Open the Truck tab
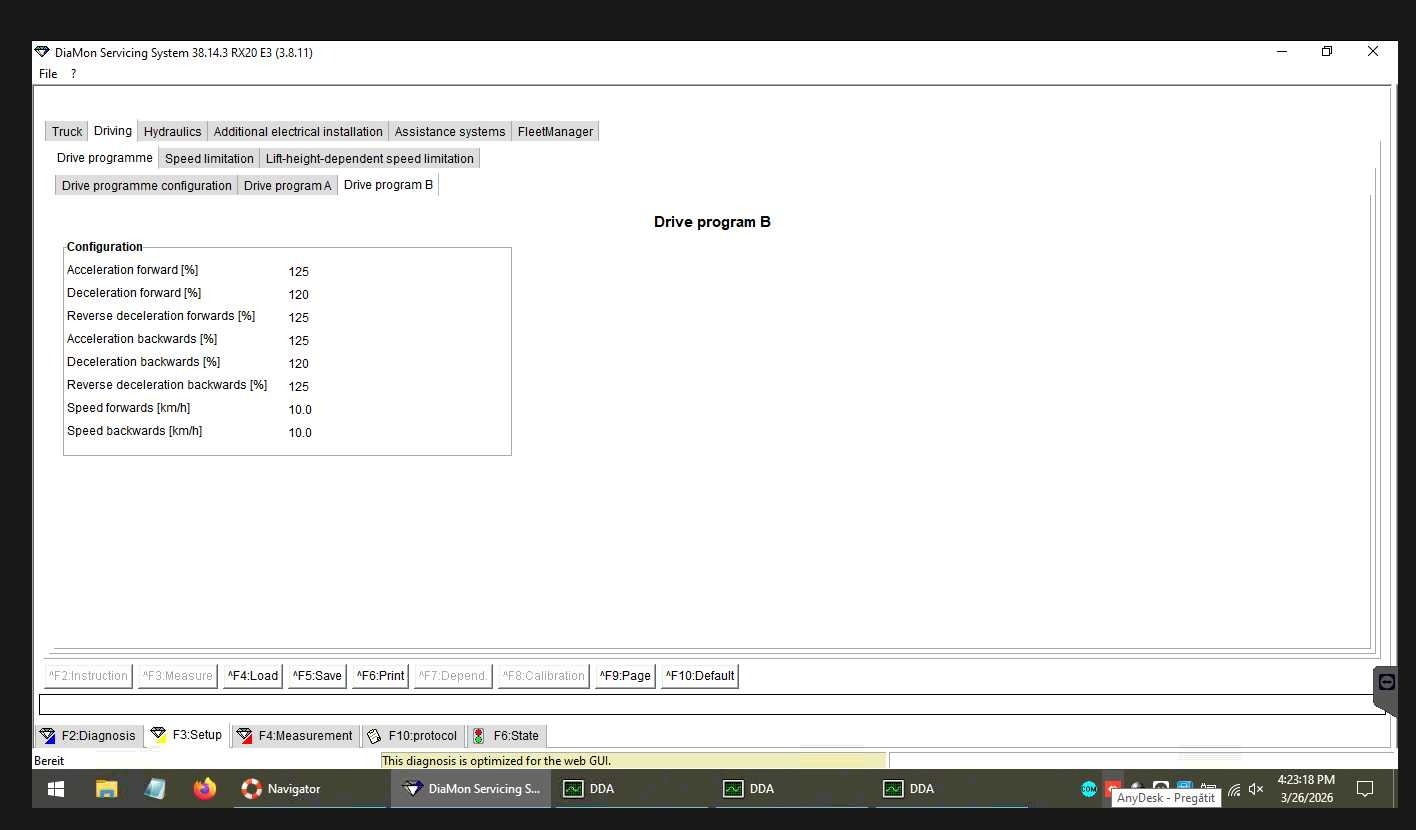The image size is (1416, 830). tap(67, 131)
